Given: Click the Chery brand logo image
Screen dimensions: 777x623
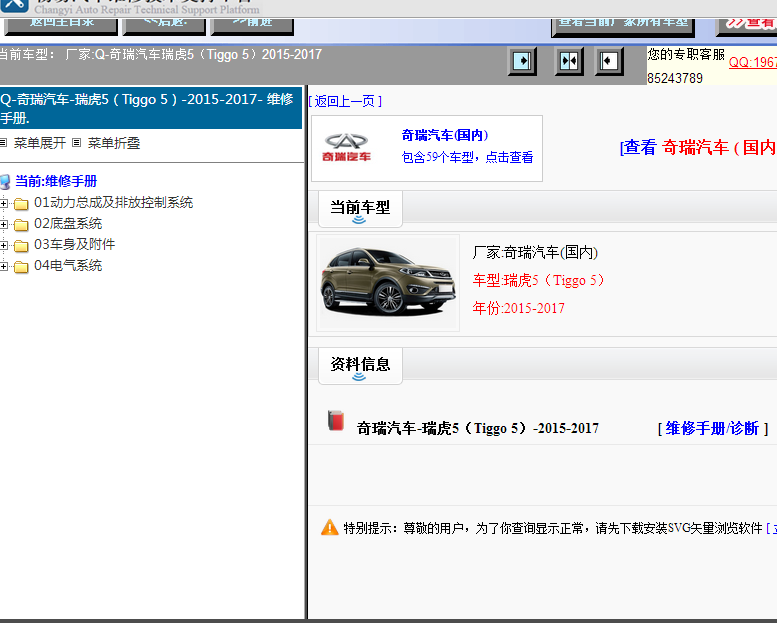Looking at the screenshot, I should tap(346, 148).
